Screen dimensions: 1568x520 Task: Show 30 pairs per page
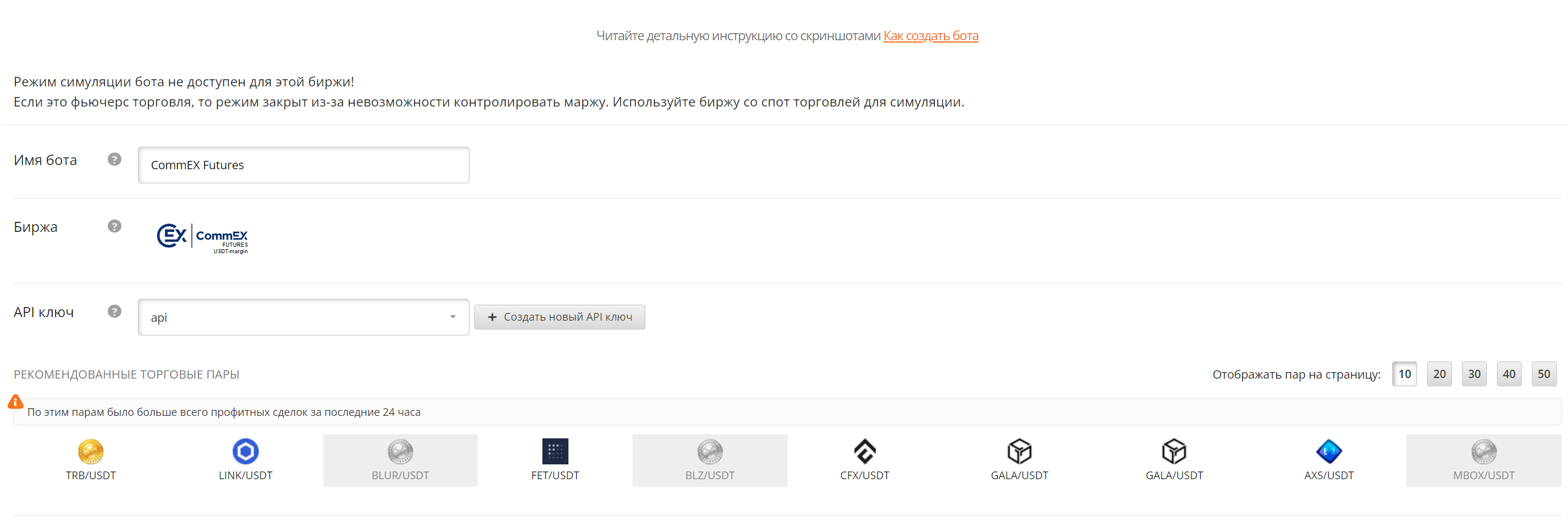[1474, 374]
